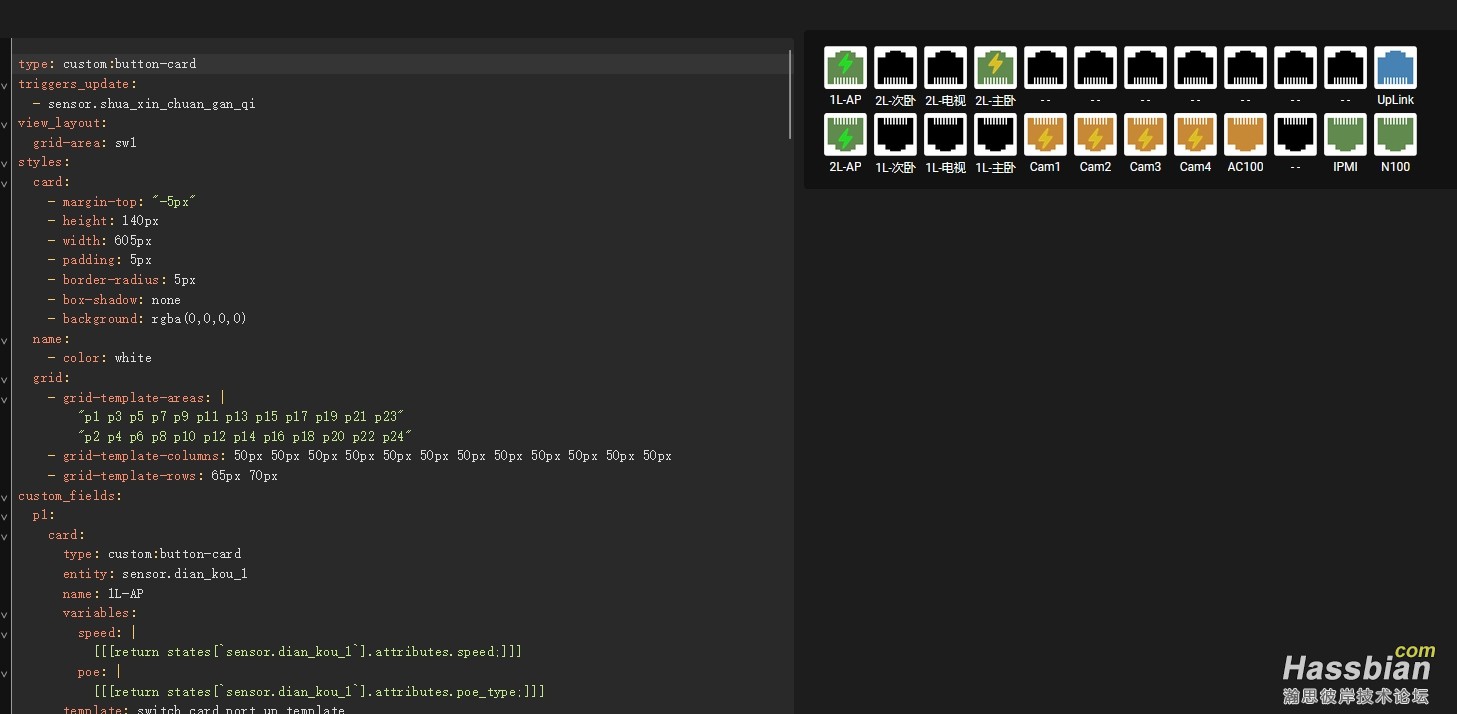
Task: Select the AC100 port icon
Action: pyautogui.click(x=1245, y=135)
